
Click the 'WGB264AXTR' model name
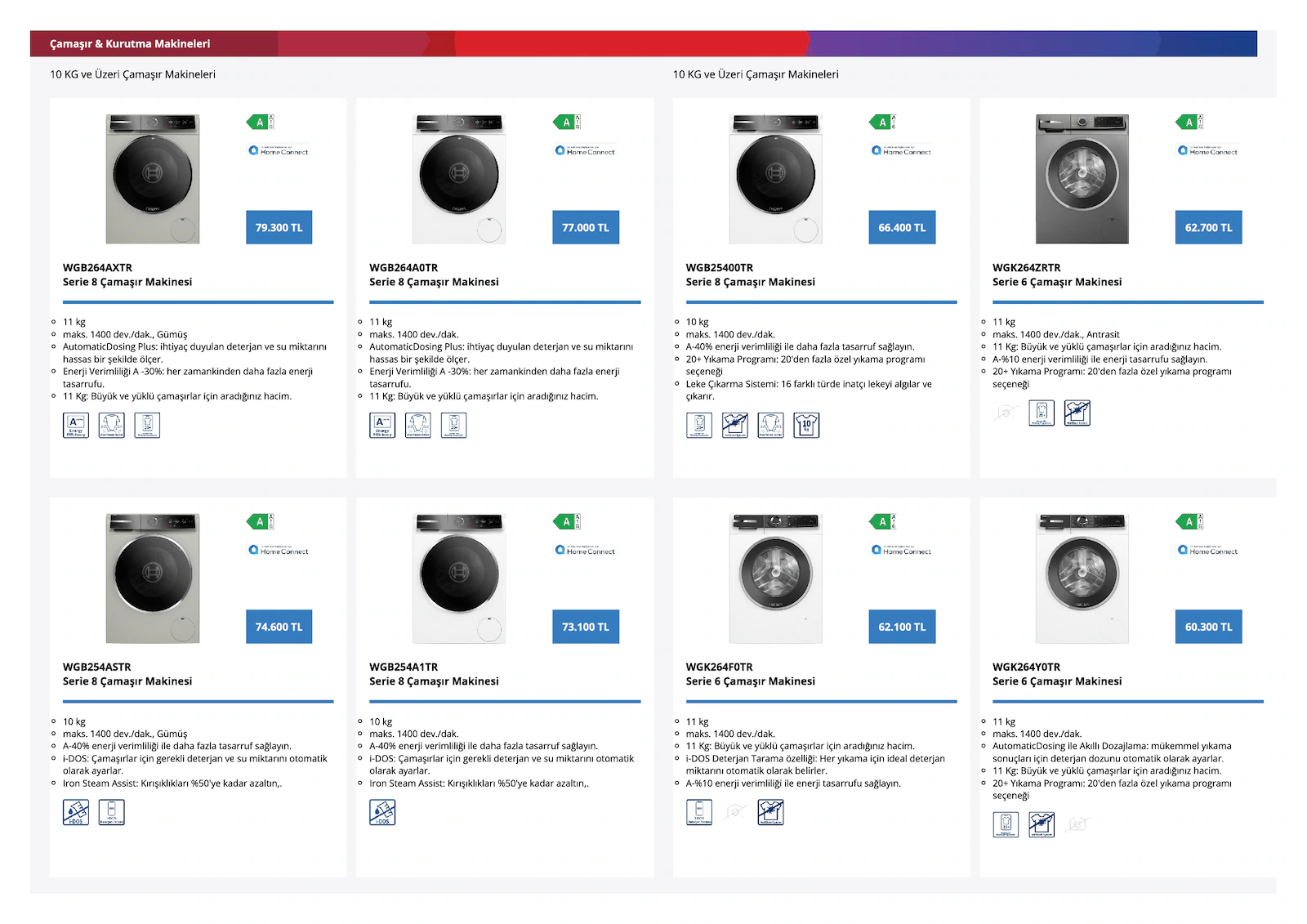tap(97, 267)
